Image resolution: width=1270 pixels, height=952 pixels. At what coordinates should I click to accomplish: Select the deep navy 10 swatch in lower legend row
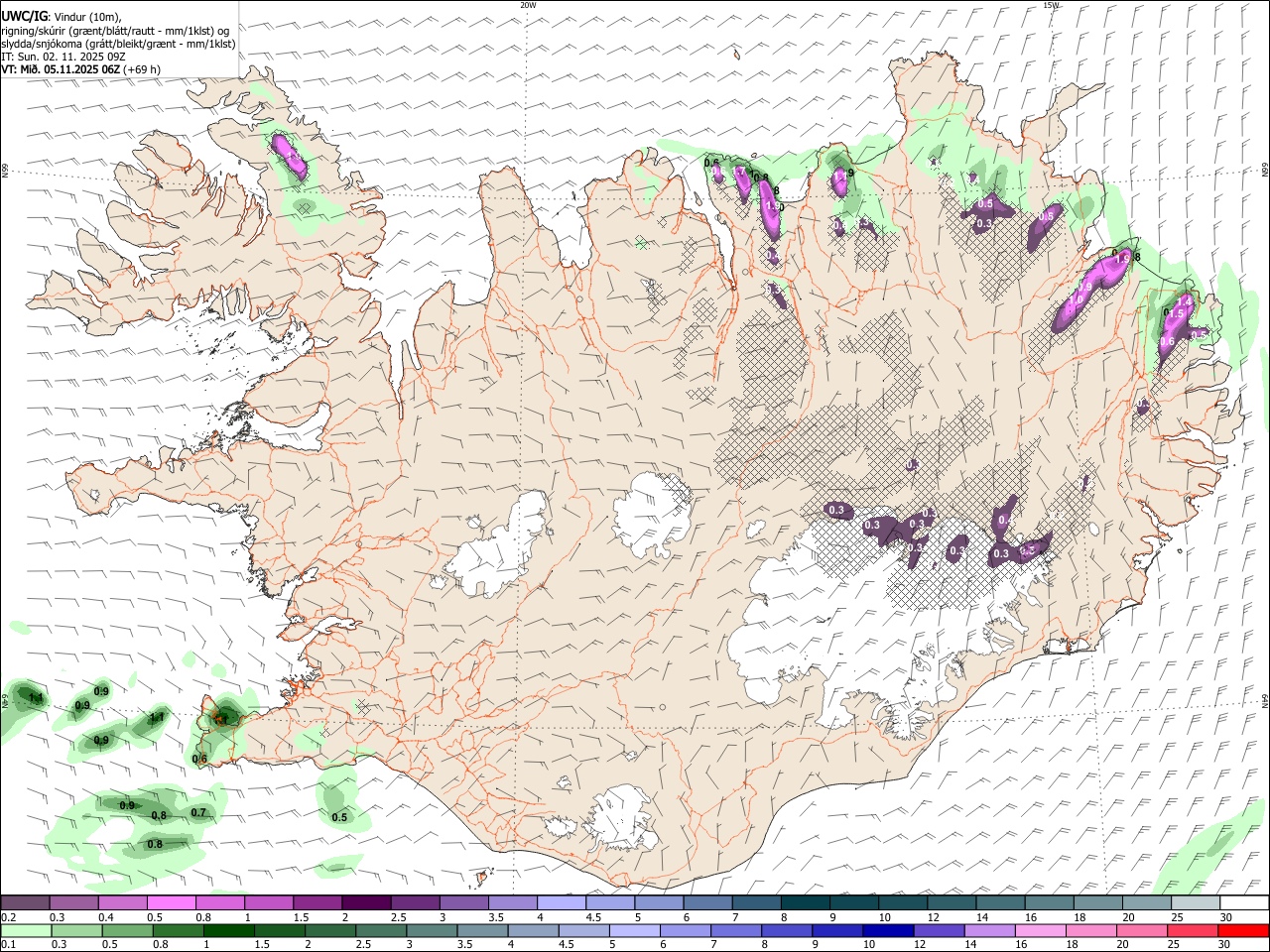click(888, 931)
